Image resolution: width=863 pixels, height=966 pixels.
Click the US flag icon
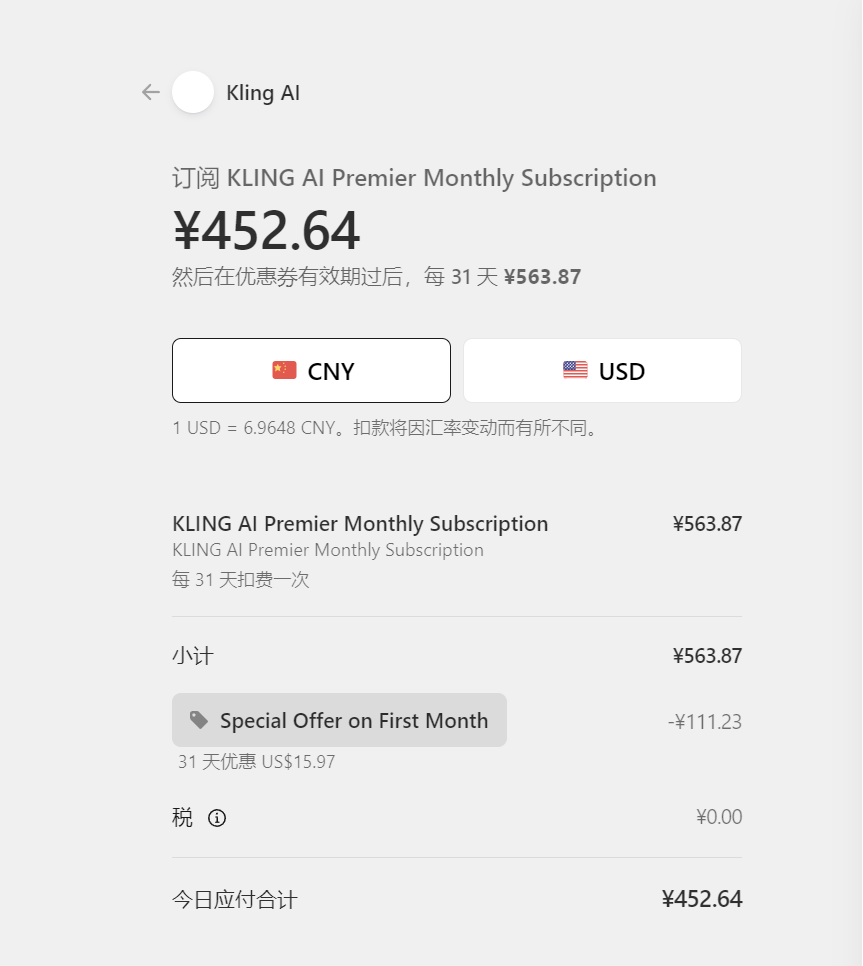point(575,370)
